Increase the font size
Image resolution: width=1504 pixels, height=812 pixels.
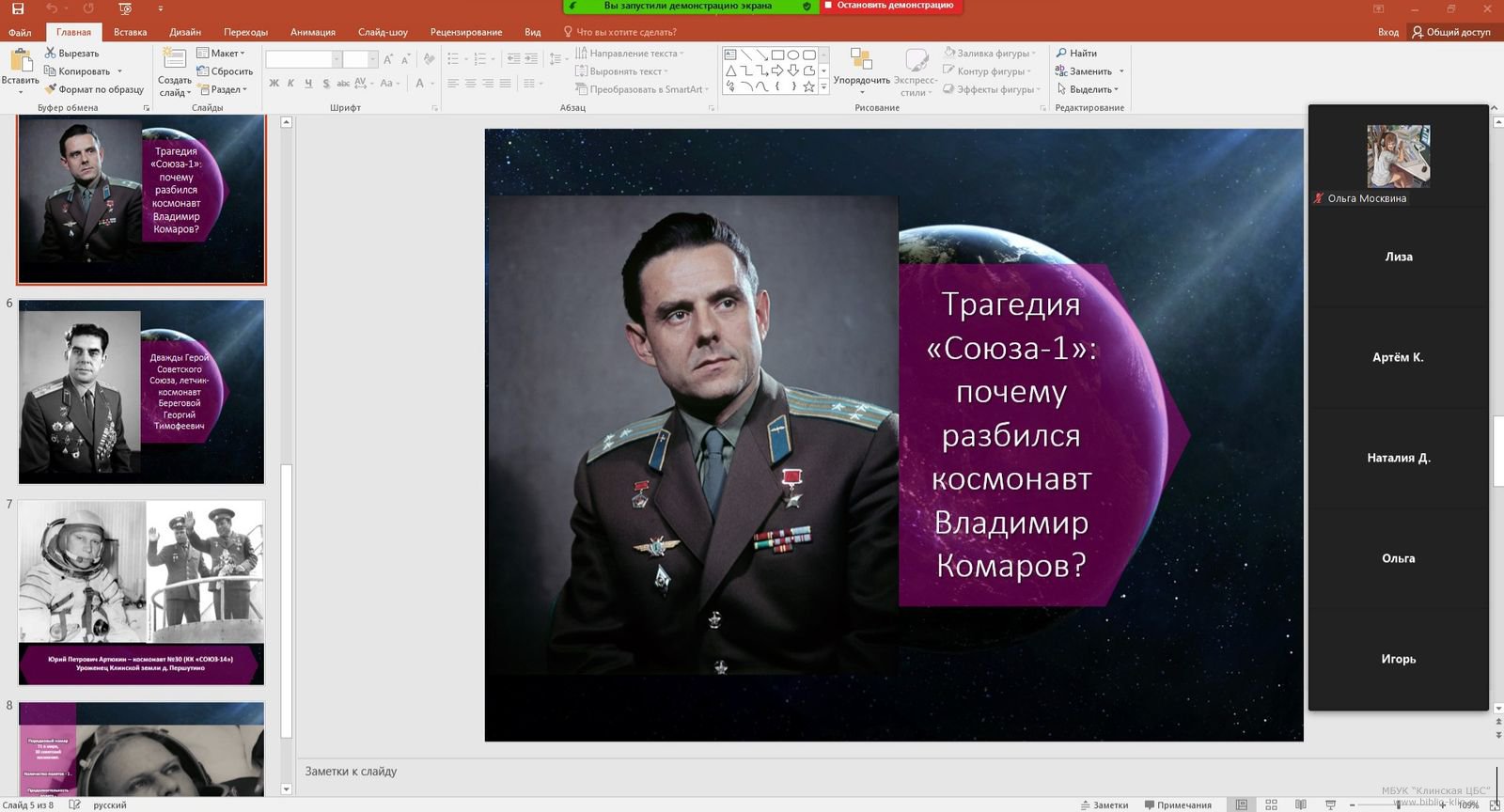[x=388, y=59]
